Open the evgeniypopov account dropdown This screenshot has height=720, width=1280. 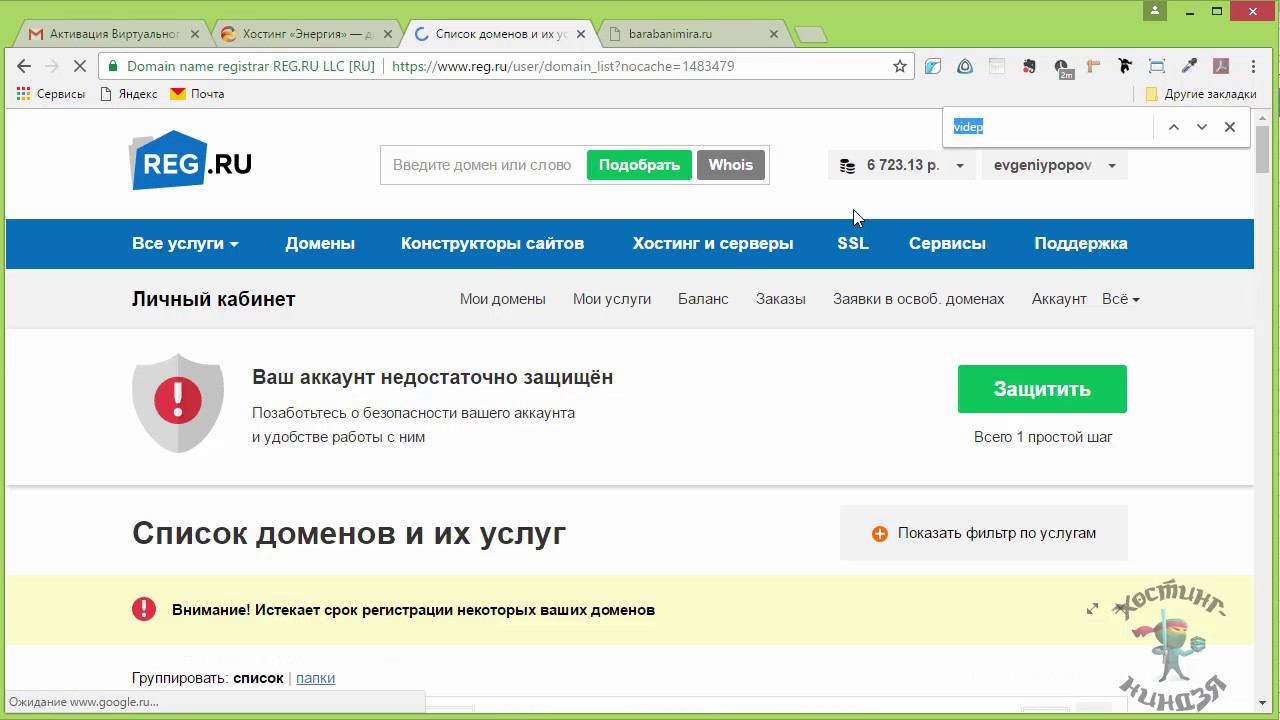(x=1054, y=165)
